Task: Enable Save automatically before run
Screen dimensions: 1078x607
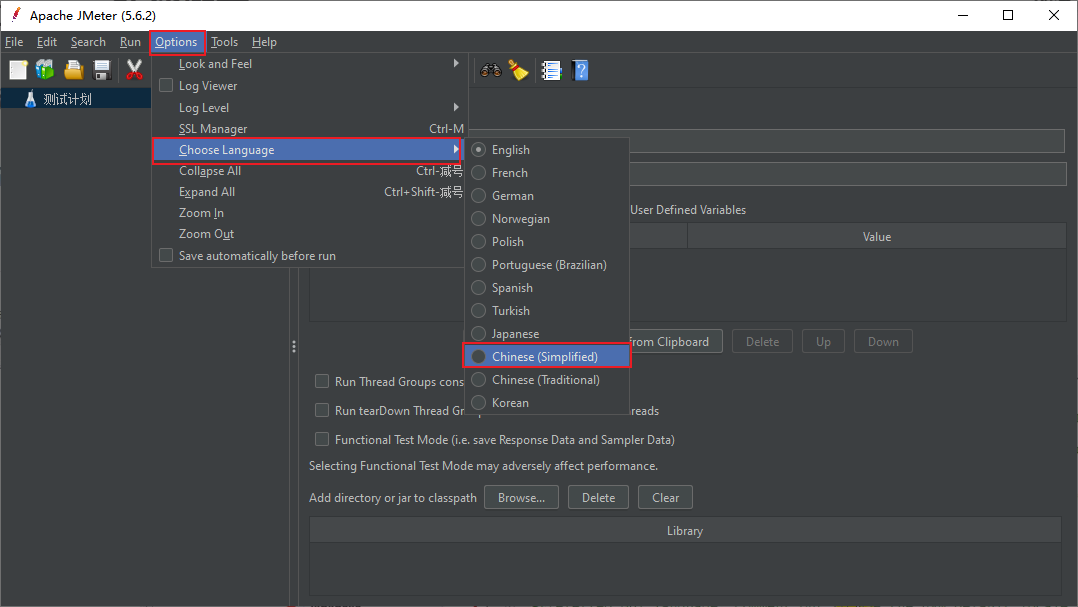Action: [x=166, y=256]
